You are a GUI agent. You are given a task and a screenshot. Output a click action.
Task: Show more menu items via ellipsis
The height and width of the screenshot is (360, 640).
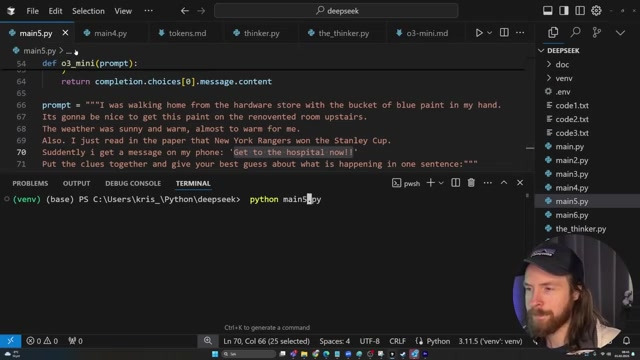[x=149, y=11]
